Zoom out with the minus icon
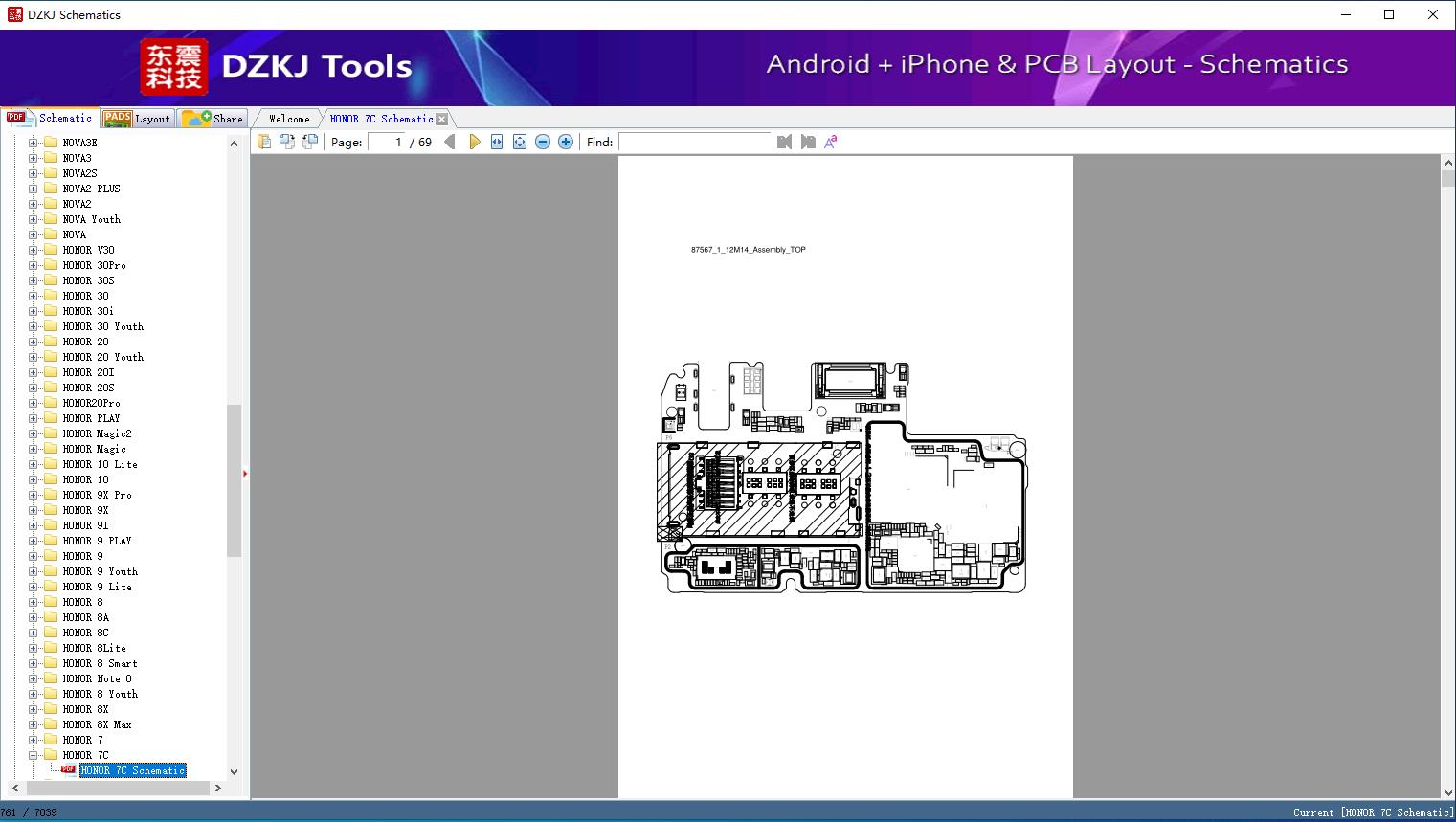The height and width of the screenshot is (822, 1456). point(543,142)
